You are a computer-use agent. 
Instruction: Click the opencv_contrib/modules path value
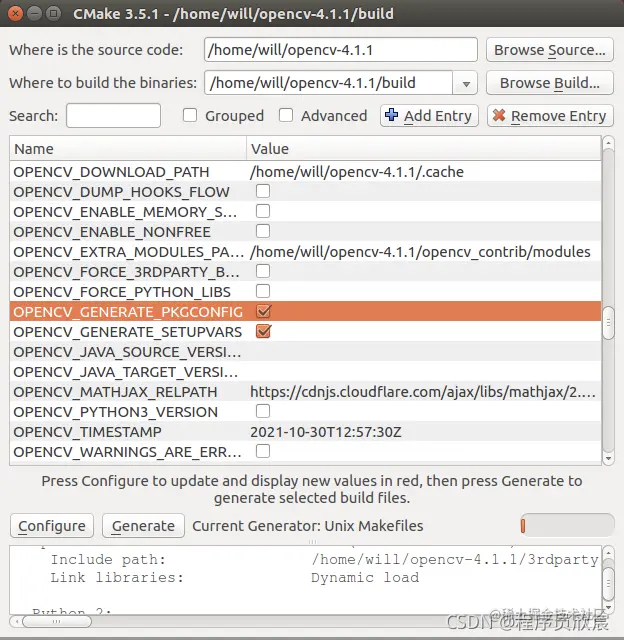tap(420, 252)
